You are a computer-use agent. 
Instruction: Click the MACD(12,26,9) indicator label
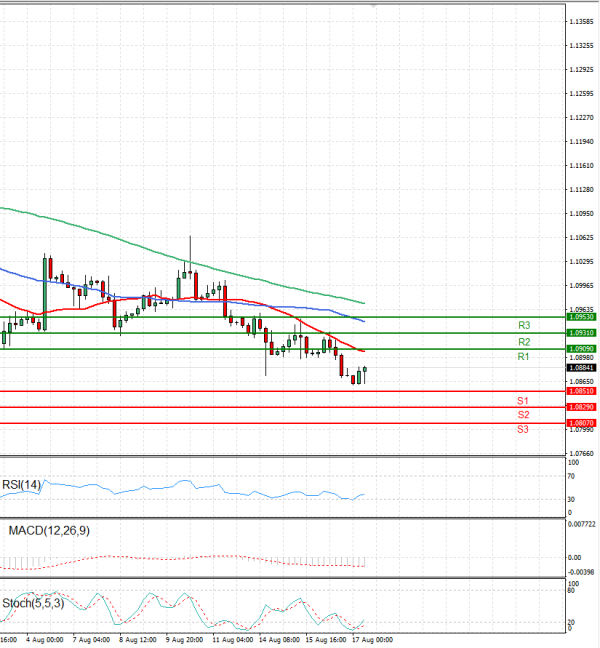coord(49,530)
